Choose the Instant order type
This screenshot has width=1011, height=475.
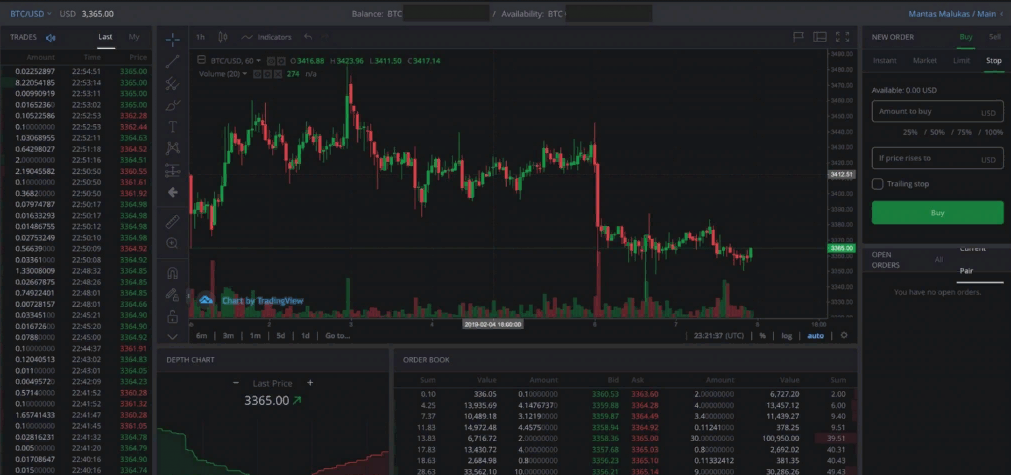pos(885,61)
